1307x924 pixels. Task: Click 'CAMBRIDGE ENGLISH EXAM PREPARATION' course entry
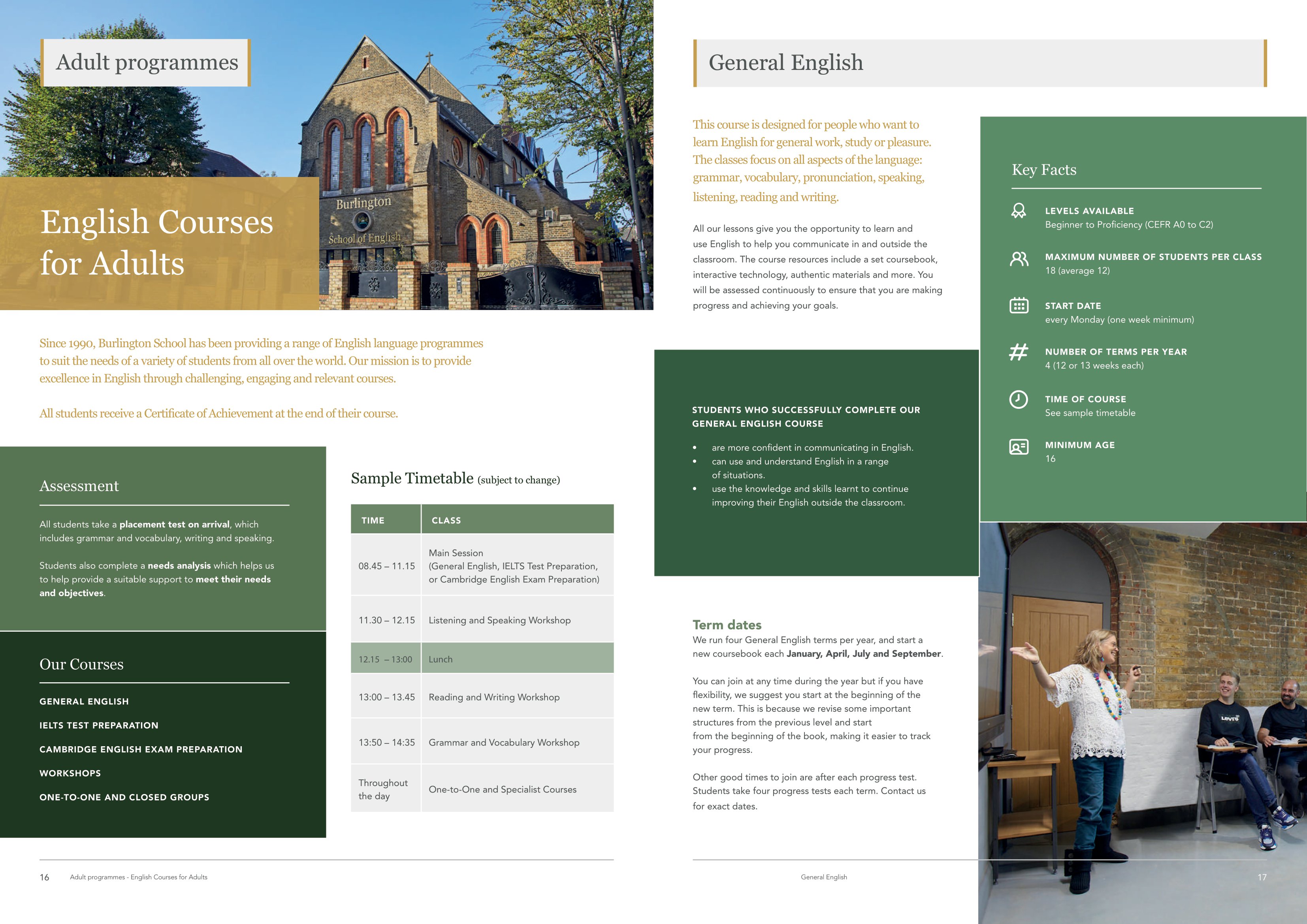(141, 749)
